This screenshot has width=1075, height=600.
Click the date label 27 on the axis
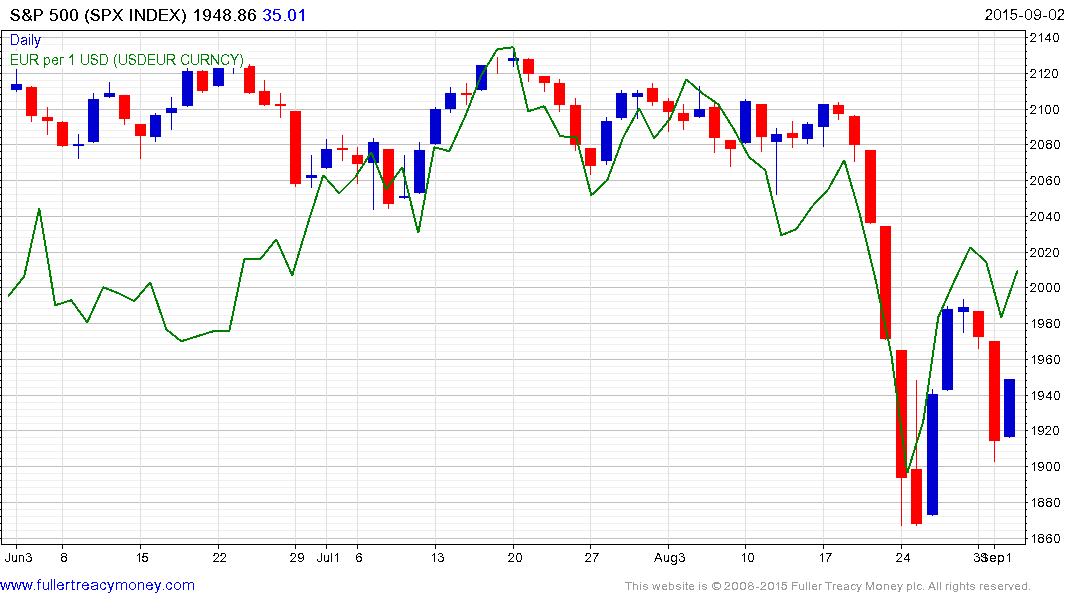click(x=592, y=557)
